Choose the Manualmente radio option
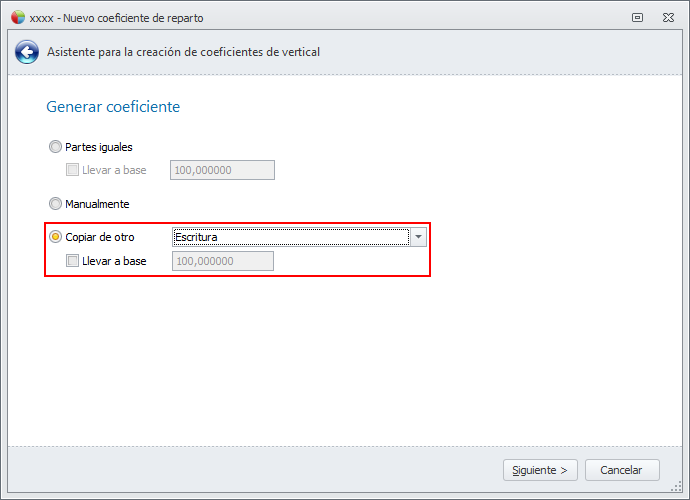The height and width of the screenshot is (500, 690). (55, 204)
